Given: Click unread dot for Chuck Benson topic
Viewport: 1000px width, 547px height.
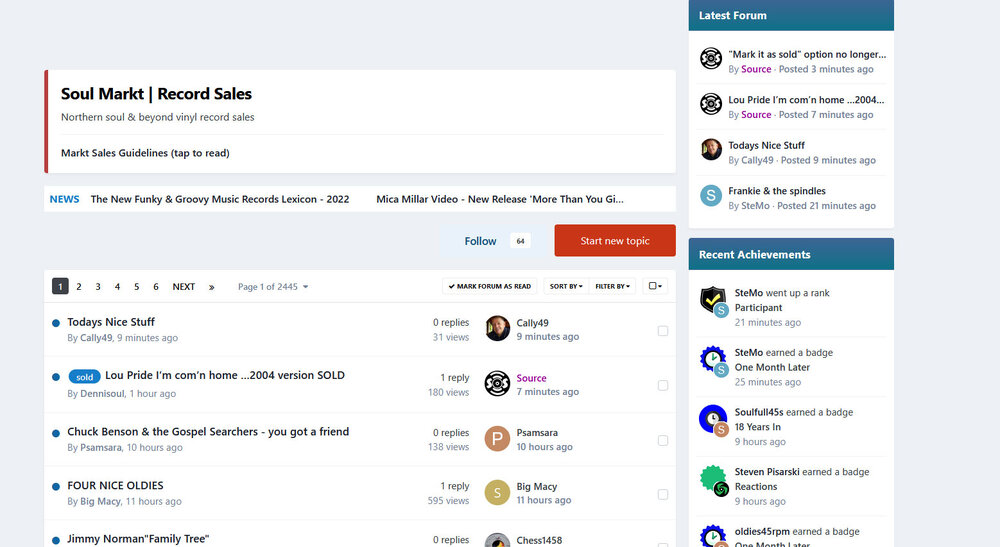Looking at the screenshot, I should point(55,433).
